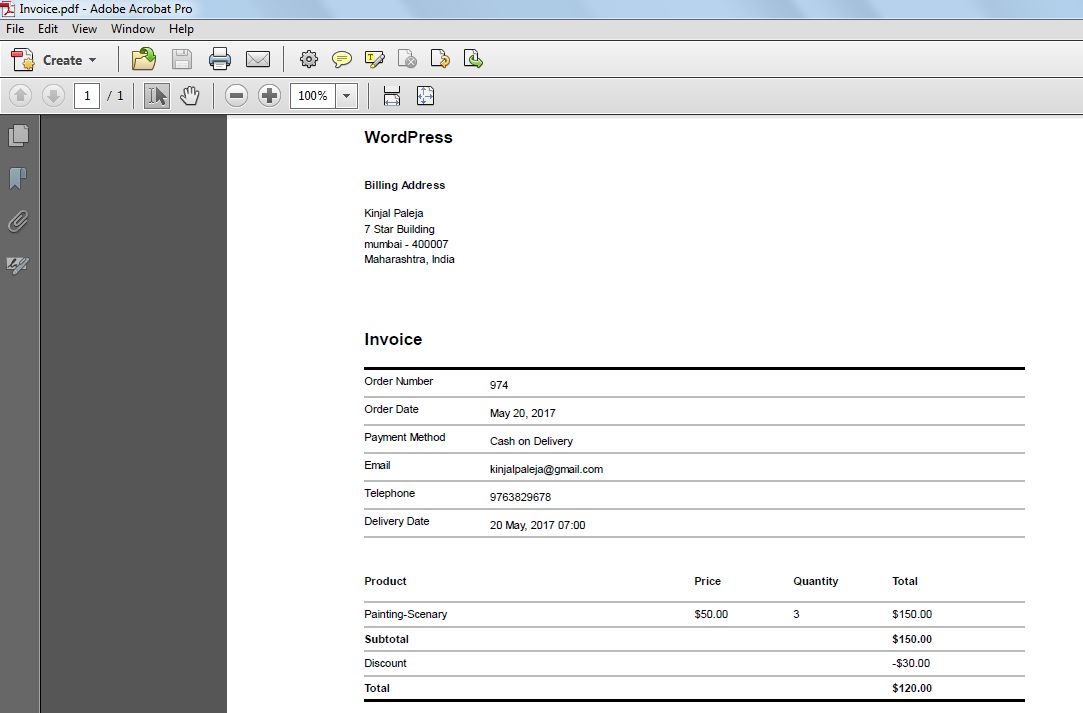Click the discount amount -$30.00
This screenshot has height=713, width=1083.
pos(911,663)
